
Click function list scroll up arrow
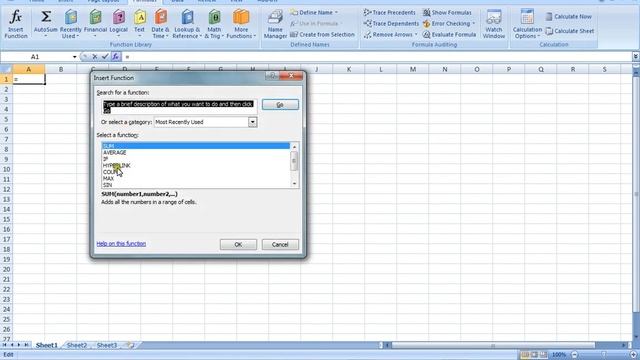point(294,147)
